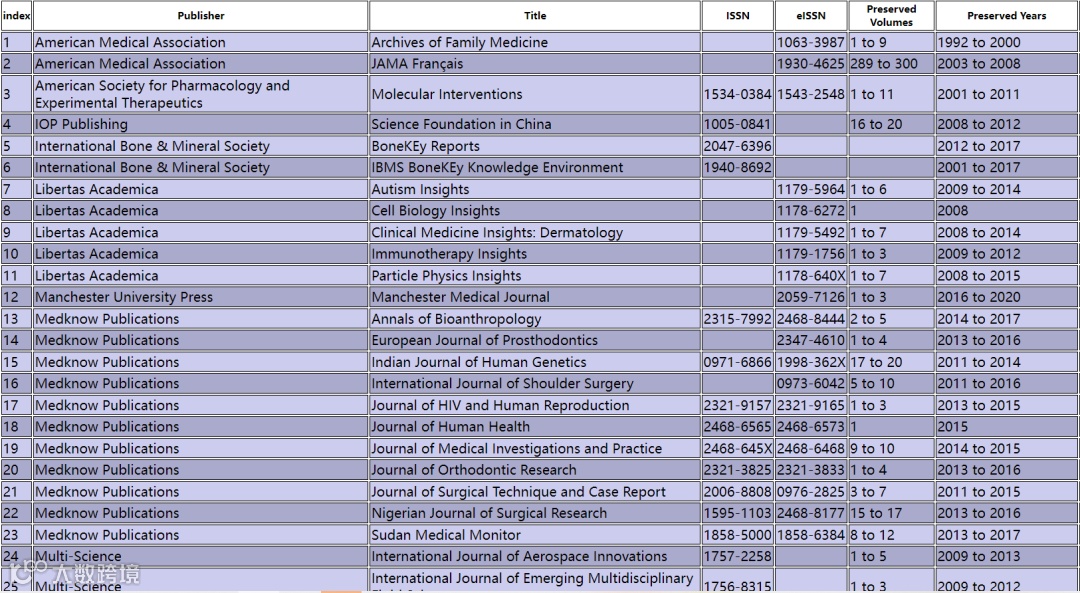Select the Sudan Medical Monitor title cell

(535, 535)
